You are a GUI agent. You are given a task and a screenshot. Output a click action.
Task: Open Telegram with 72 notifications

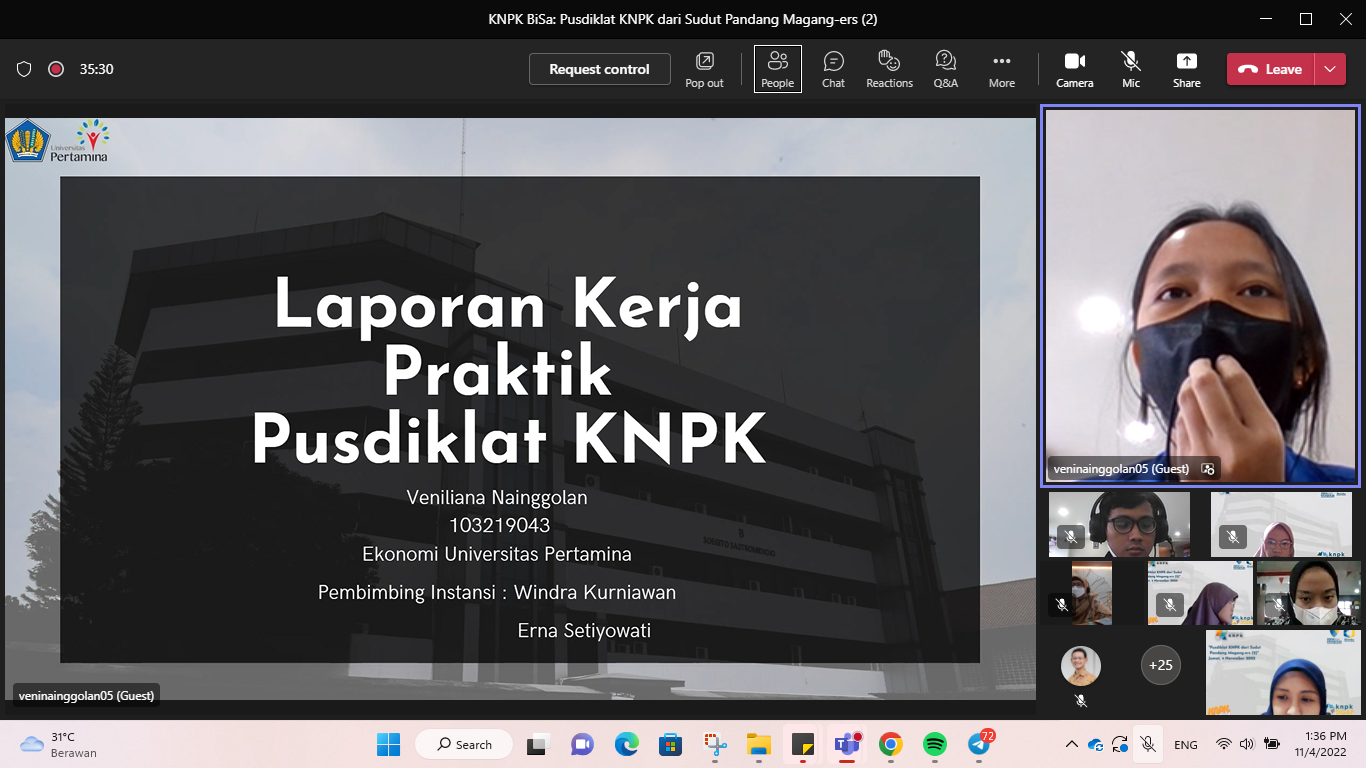(x=980, y=744)
